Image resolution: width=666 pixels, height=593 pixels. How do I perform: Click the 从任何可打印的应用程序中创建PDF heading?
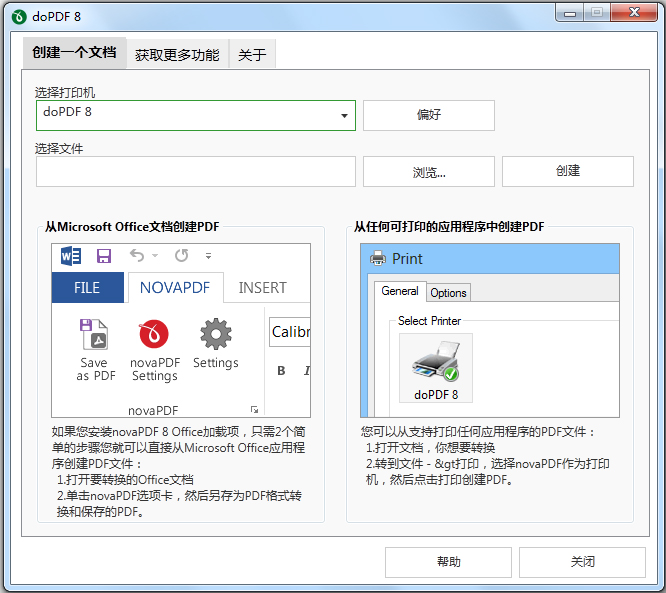pyautogui.click(x=449, y=226)
